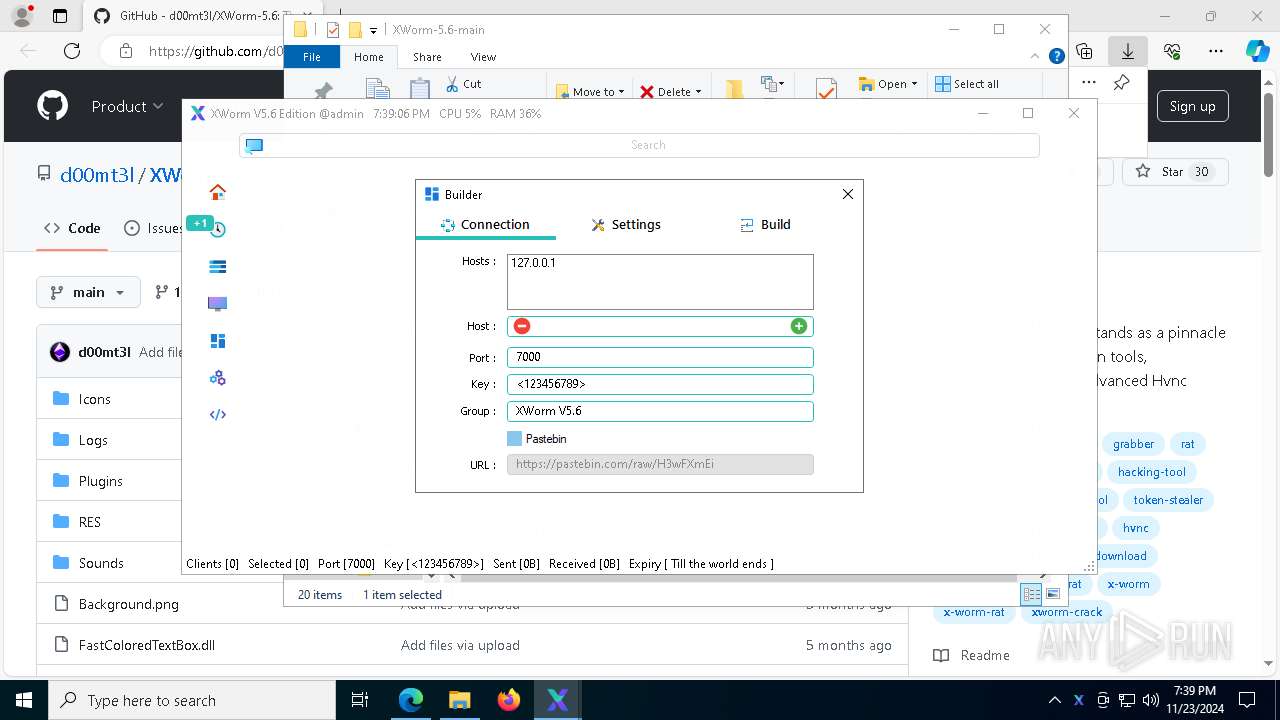Click Sign up on GitHub
This screenshot has height=720, width=1280.
(x=1192, y=106)
